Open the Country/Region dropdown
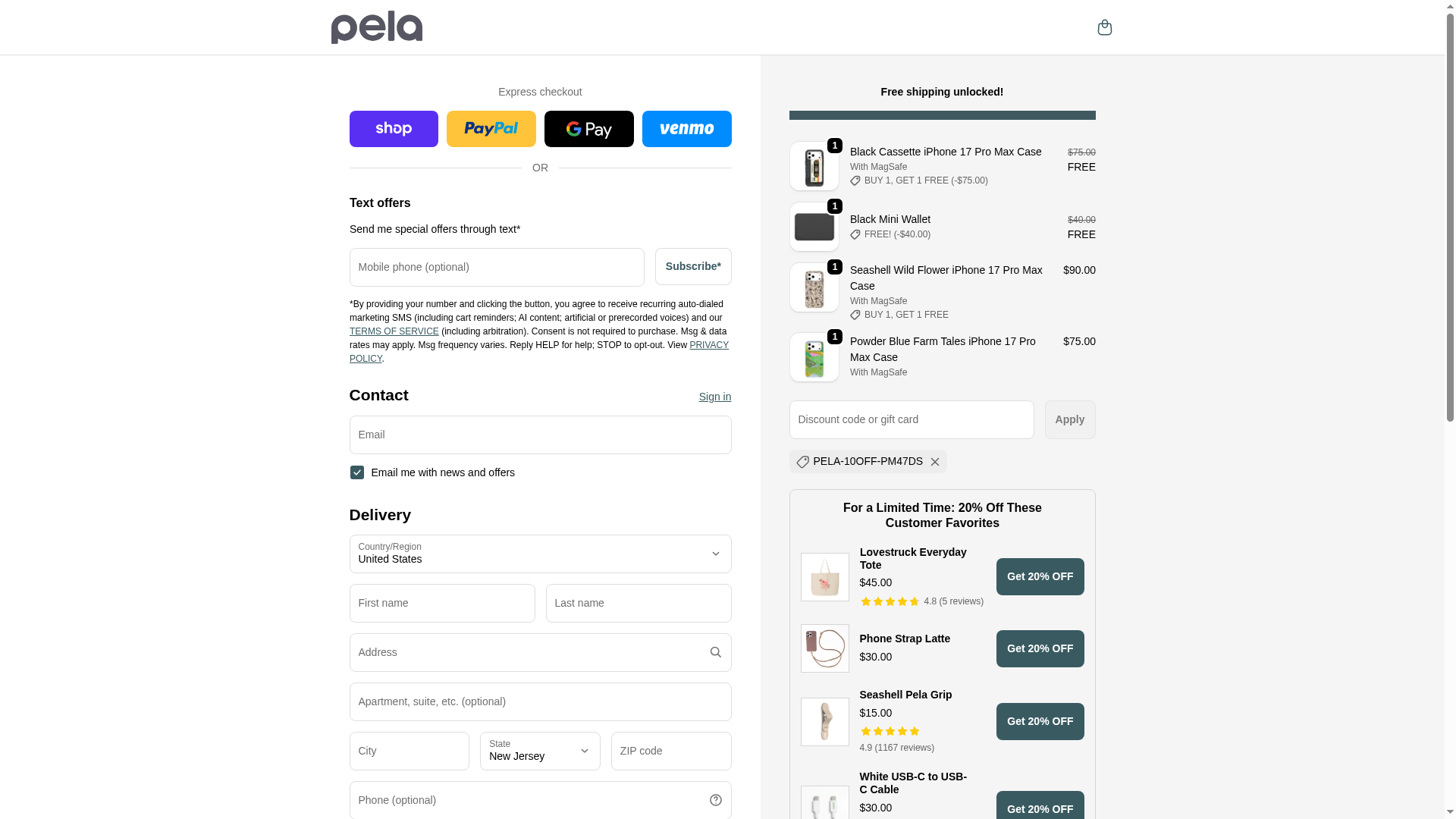1456x819 pixels. (x=540, y=554)
